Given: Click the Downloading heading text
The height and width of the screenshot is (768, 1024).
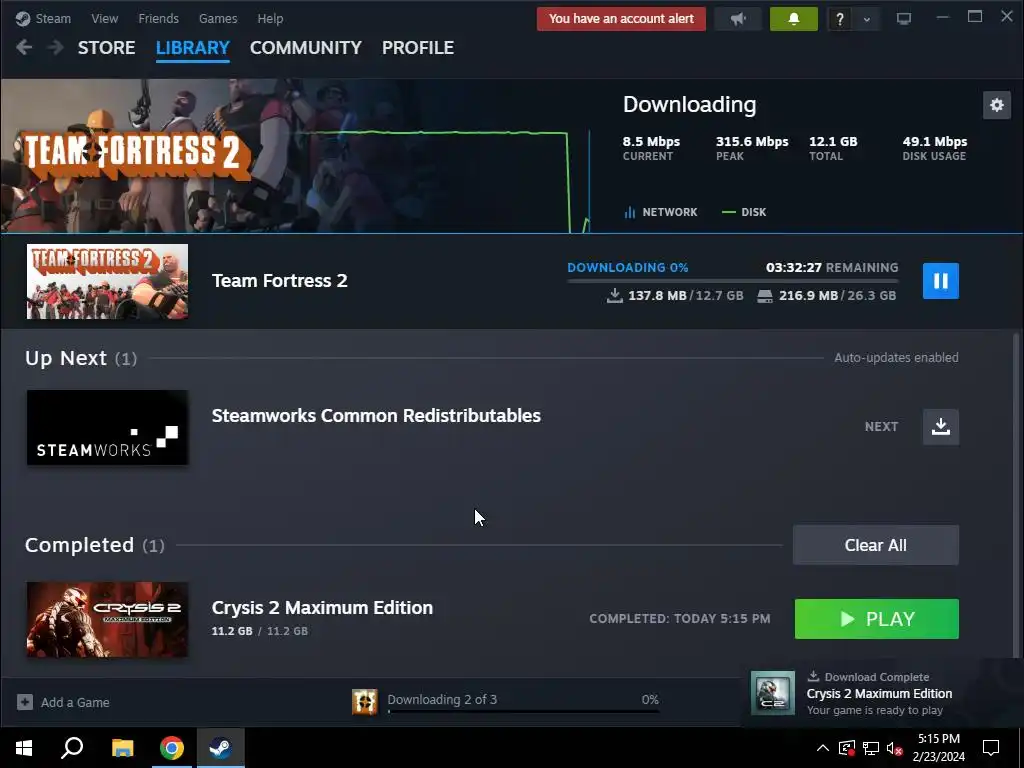Looking at the screenshot, I should (x=690, y=104).
